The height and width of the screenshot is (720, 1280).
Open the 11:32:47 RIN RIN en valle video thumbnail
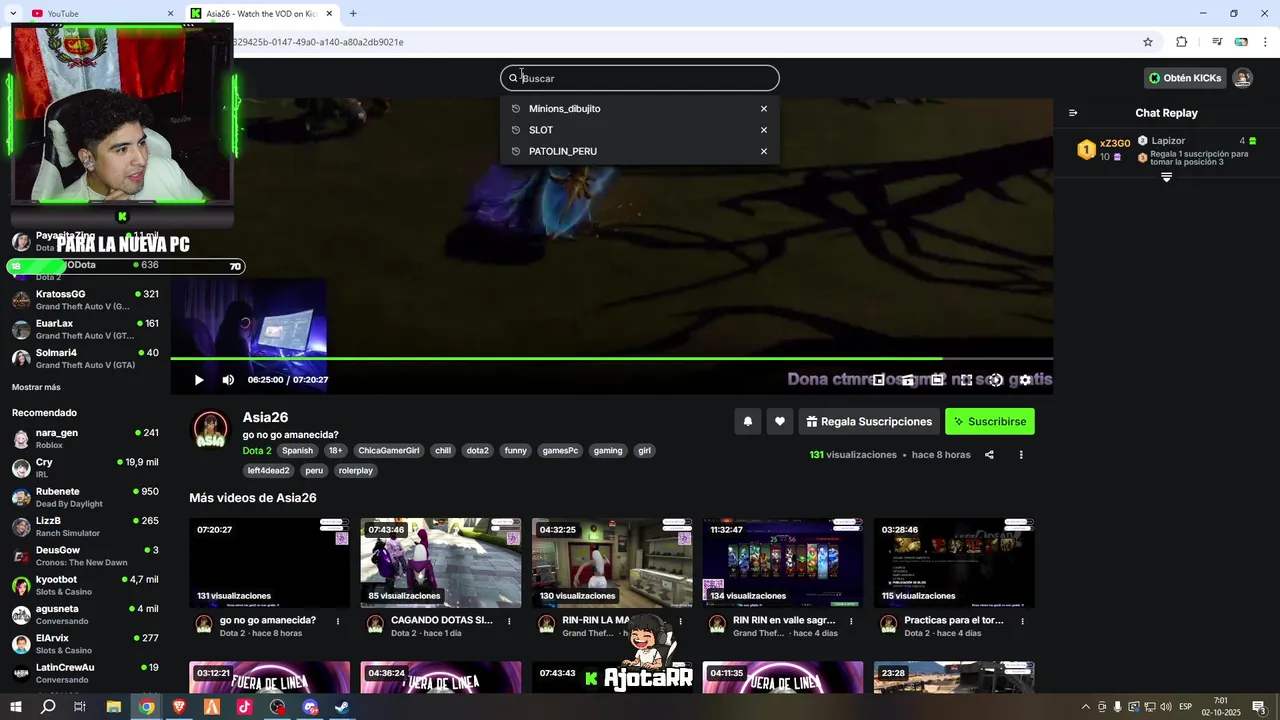[x=783, y=563]
